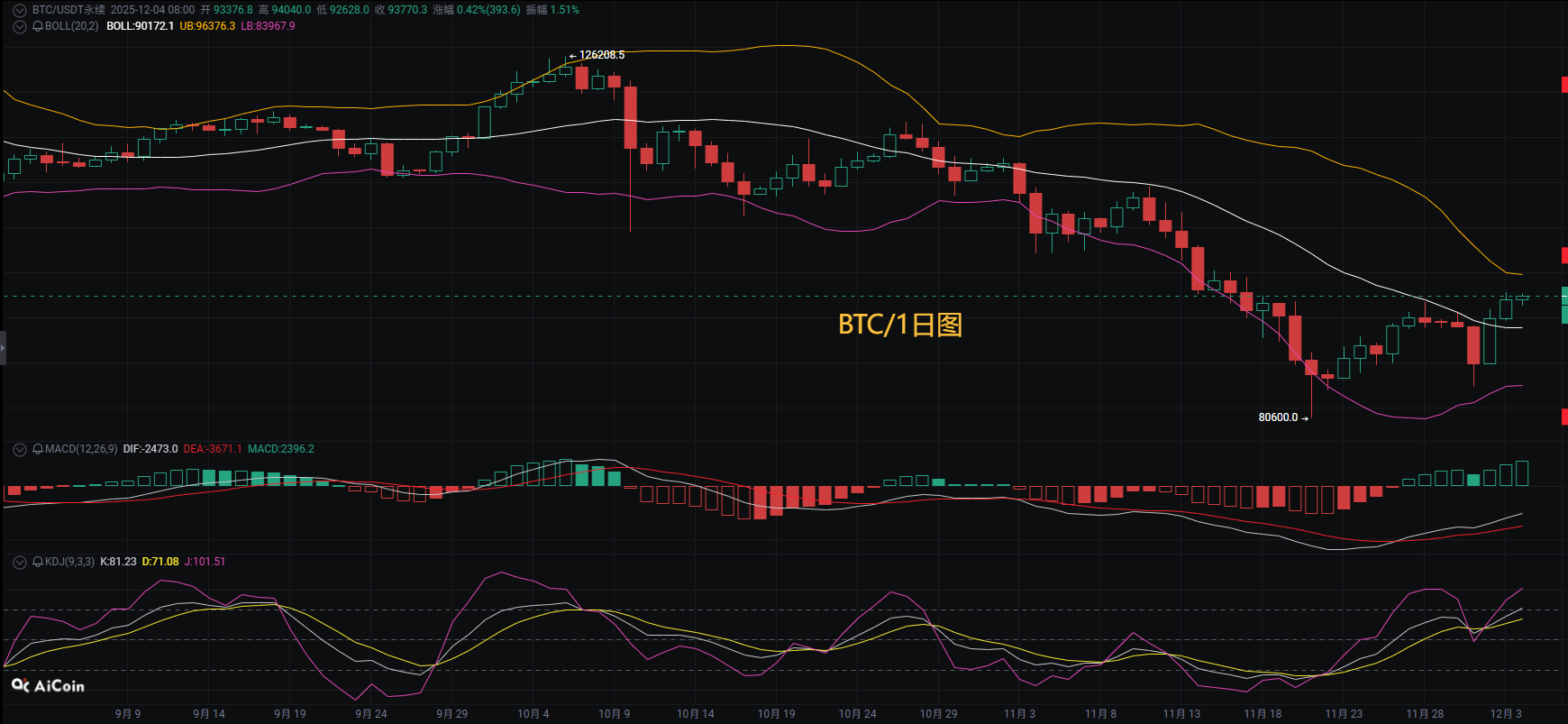
Task: Click the bottom red marker on right price axis
Action: click(1564, 417)
